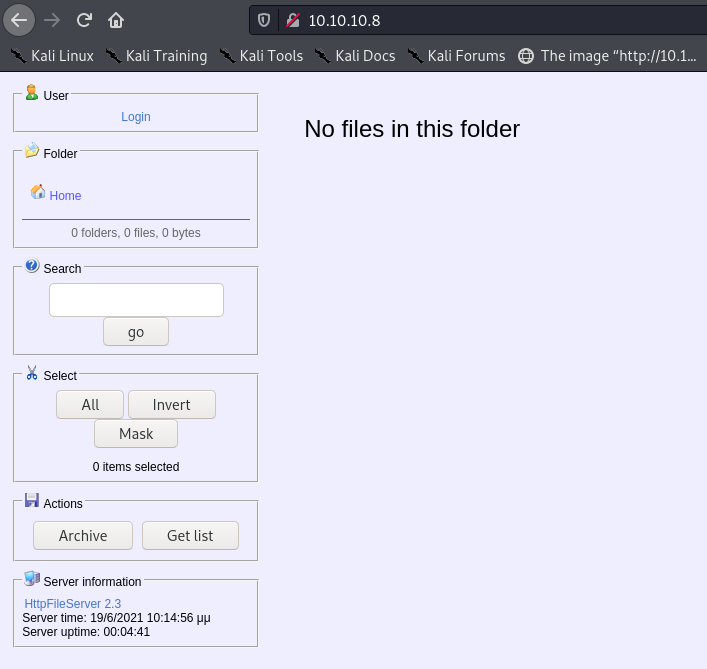This screenshot has width=707, height=669.
Task: Click the Archive action button
Action: coord(83,536)
